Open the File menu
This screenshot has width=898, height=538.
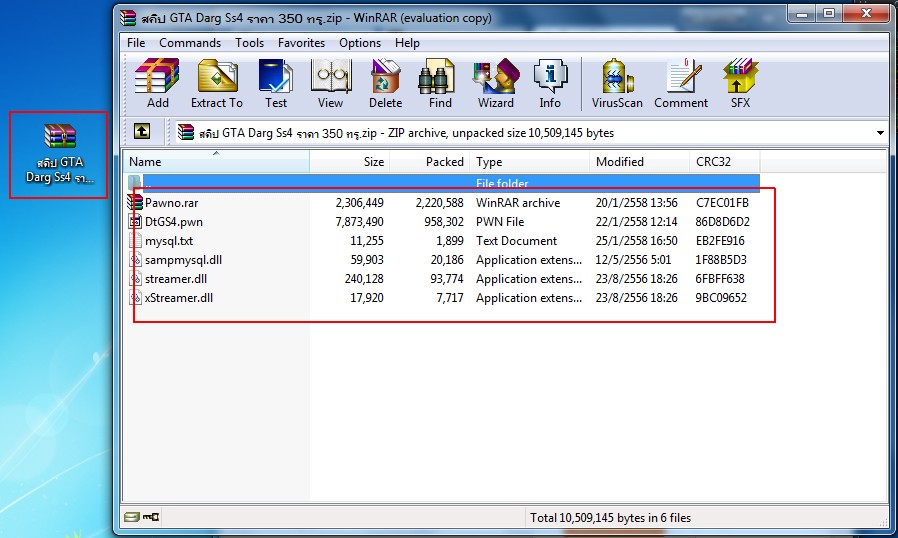[x=136, y=43]
